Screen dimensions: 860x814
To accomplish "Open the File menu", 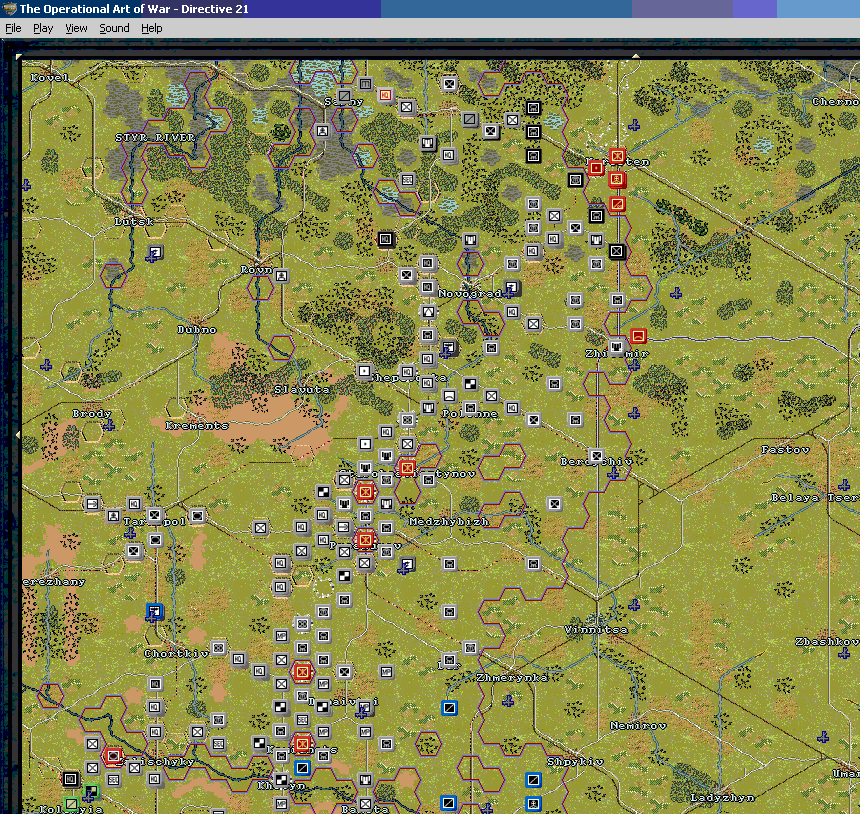I will (13, 28).
